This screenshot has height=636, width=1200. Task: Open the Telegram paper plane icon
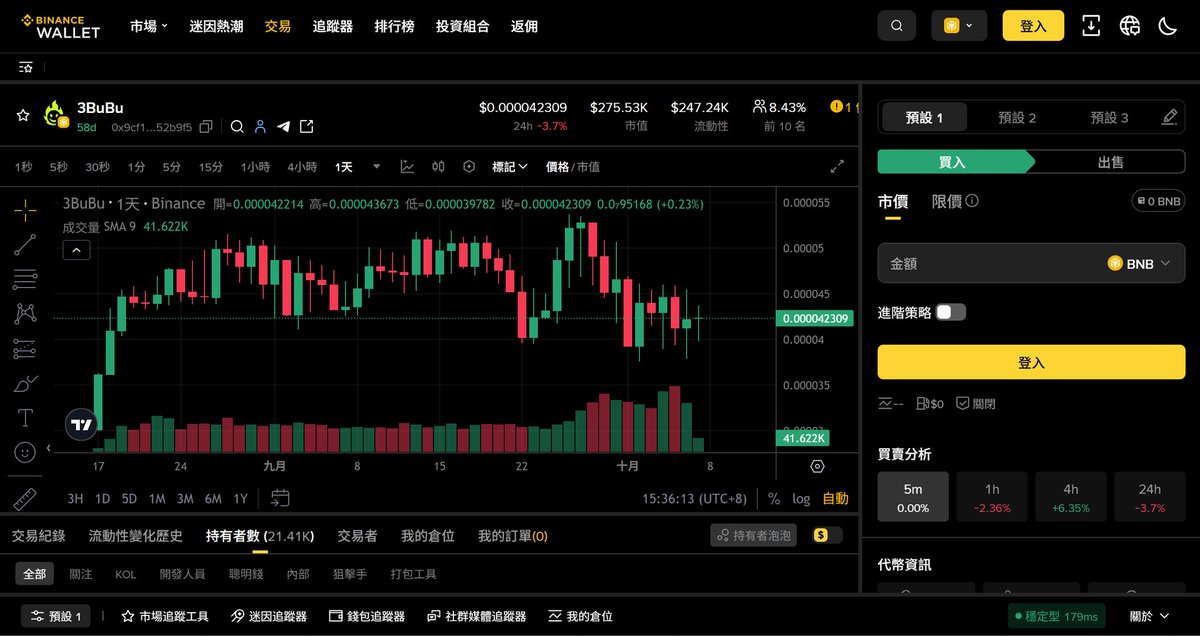[283, 127]
